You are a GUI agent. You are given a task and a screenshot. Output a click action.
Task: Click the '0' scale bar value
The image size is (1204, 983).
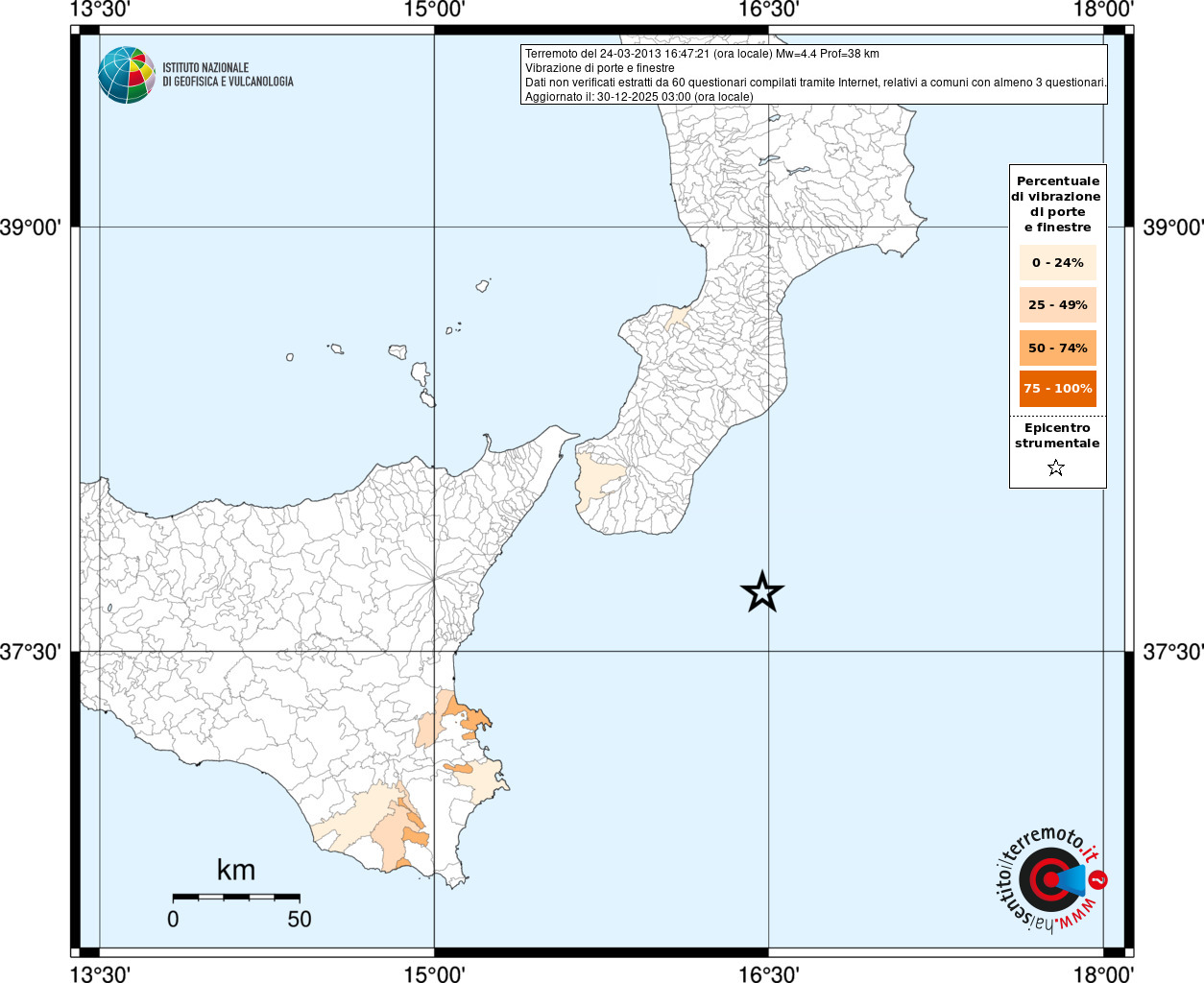tap(173, 920)
